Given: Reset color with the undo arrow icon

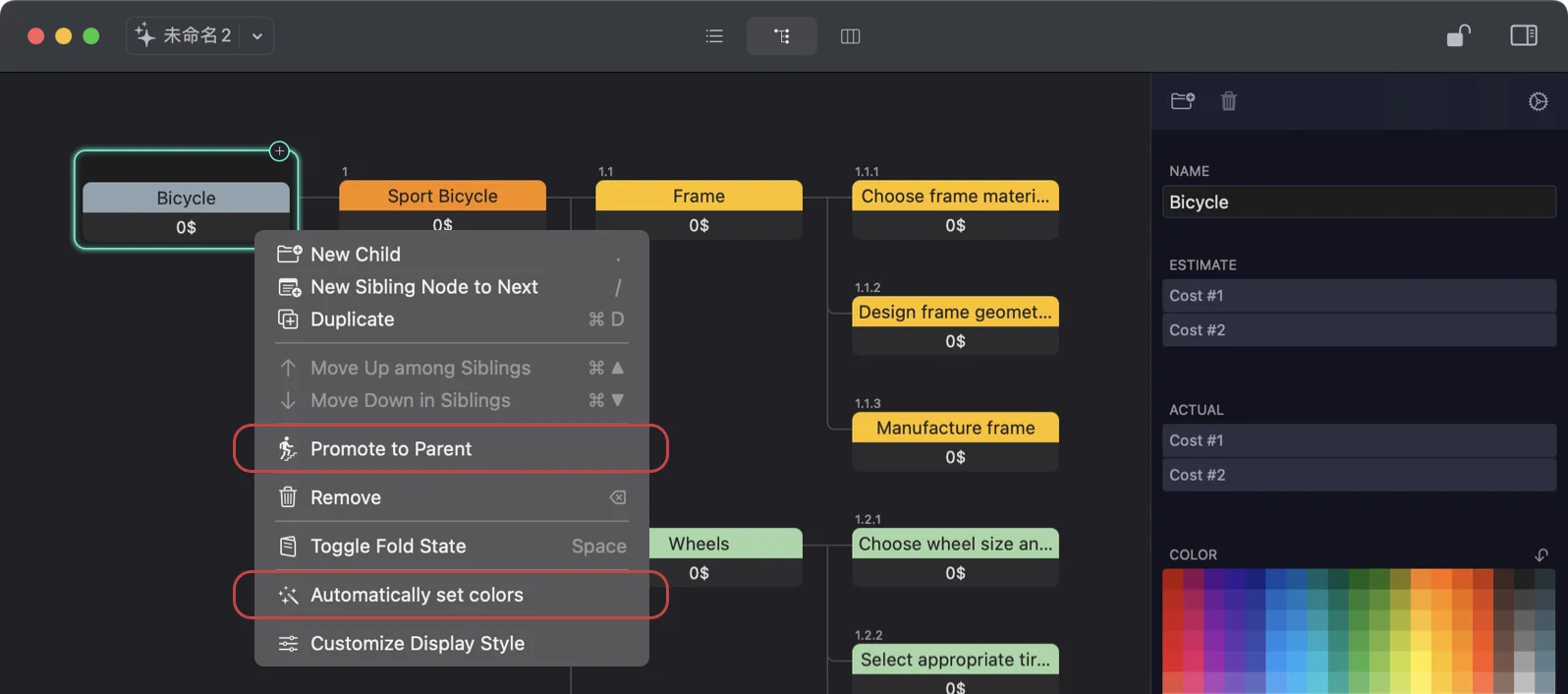Looking at the screenshot, I should 1540,554.
